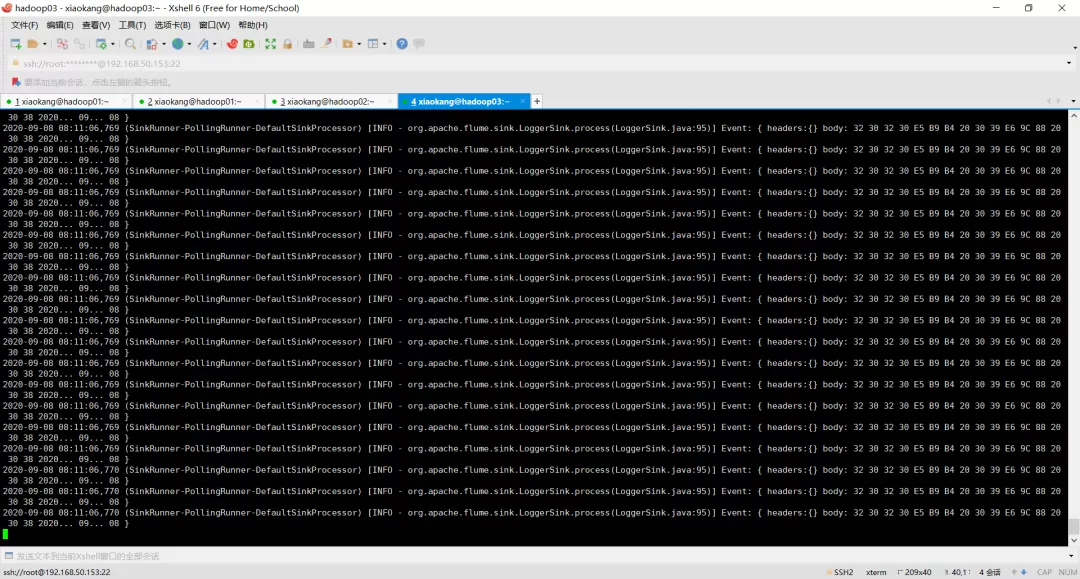Expand the session properties dropdown arrow
Image resolution: width=1080 pixels, height=579 pixels.
113,44
